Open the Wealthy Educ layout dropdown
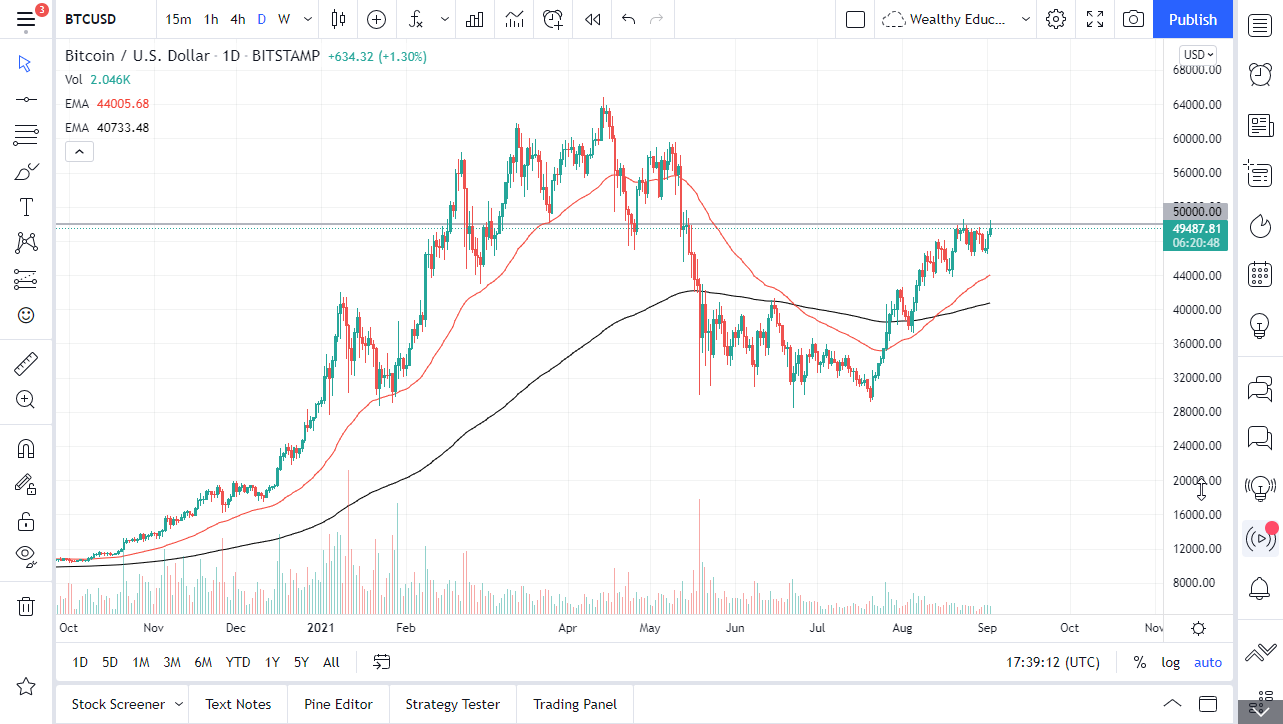Screen dimensions: 1283x724 pyautogui.click(x=1026, y=19)
